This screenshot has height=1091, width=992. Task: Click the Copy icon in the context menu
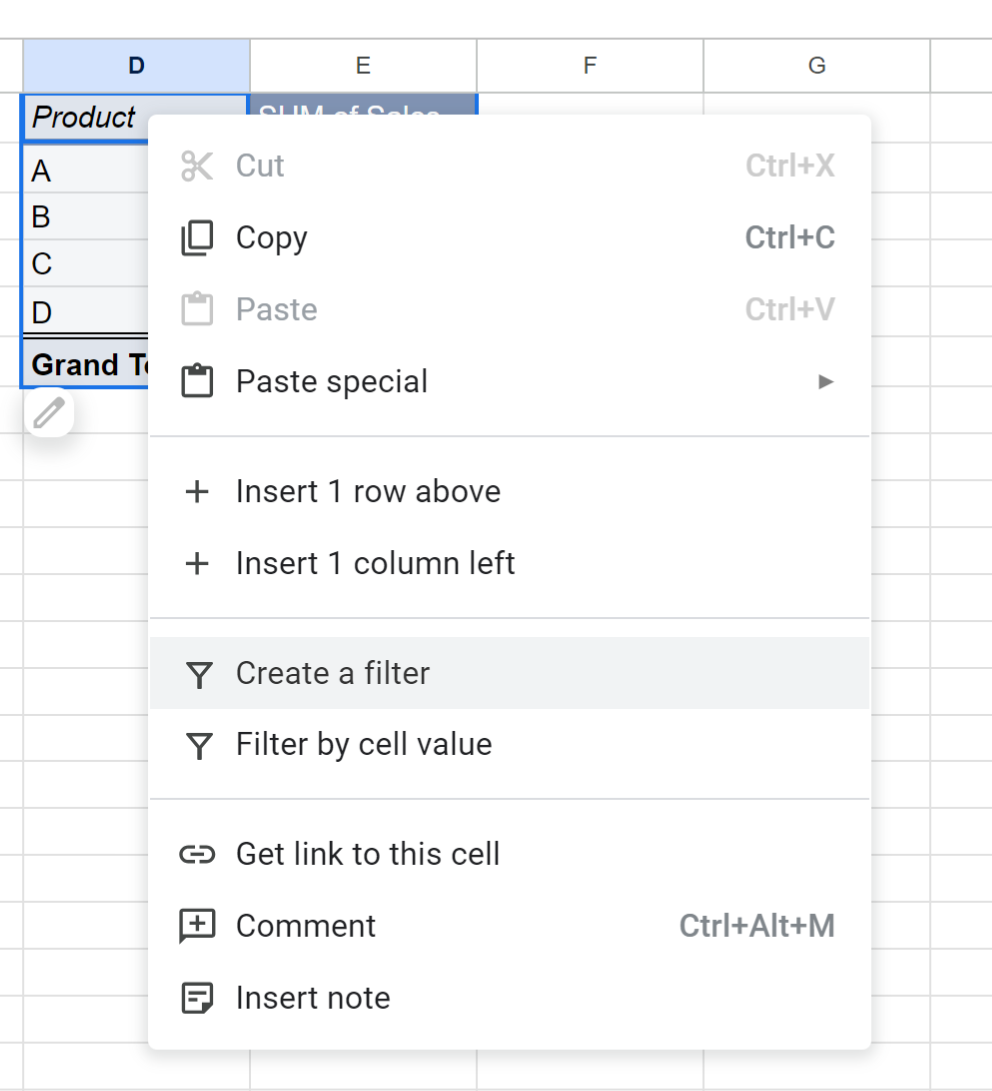point(197,237)
